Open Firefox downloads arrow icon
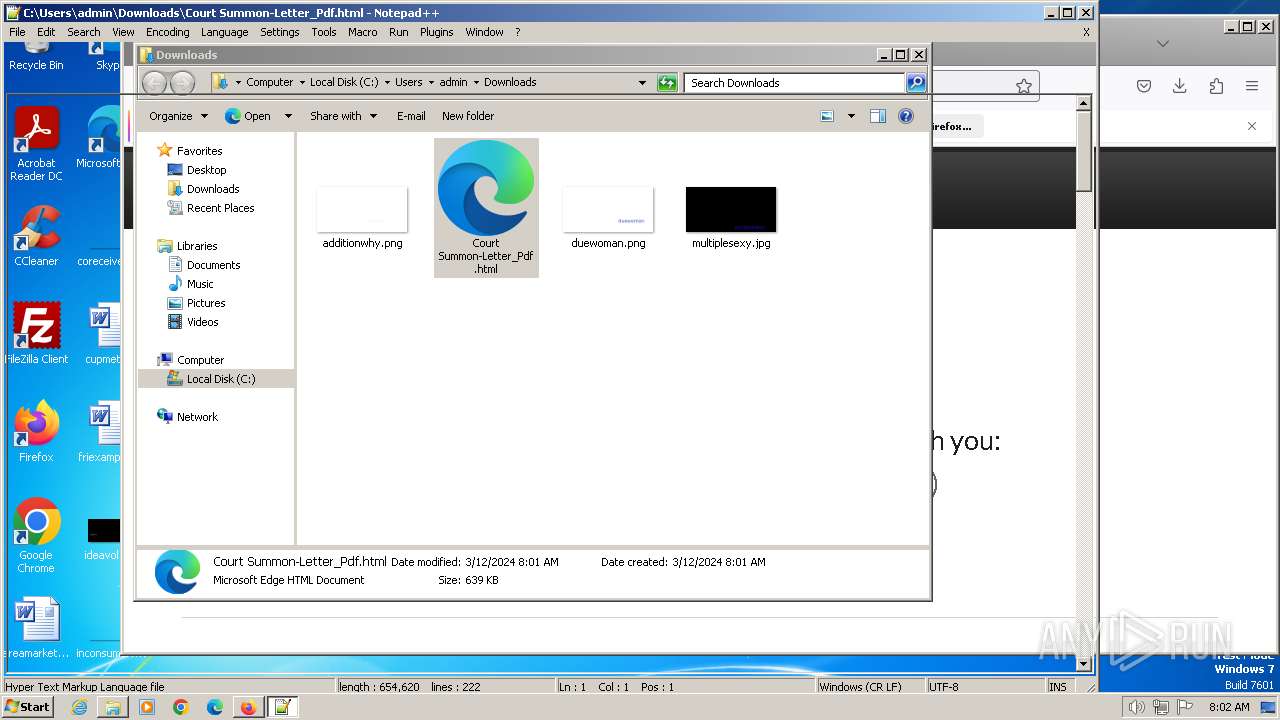 click(1180, 86)
